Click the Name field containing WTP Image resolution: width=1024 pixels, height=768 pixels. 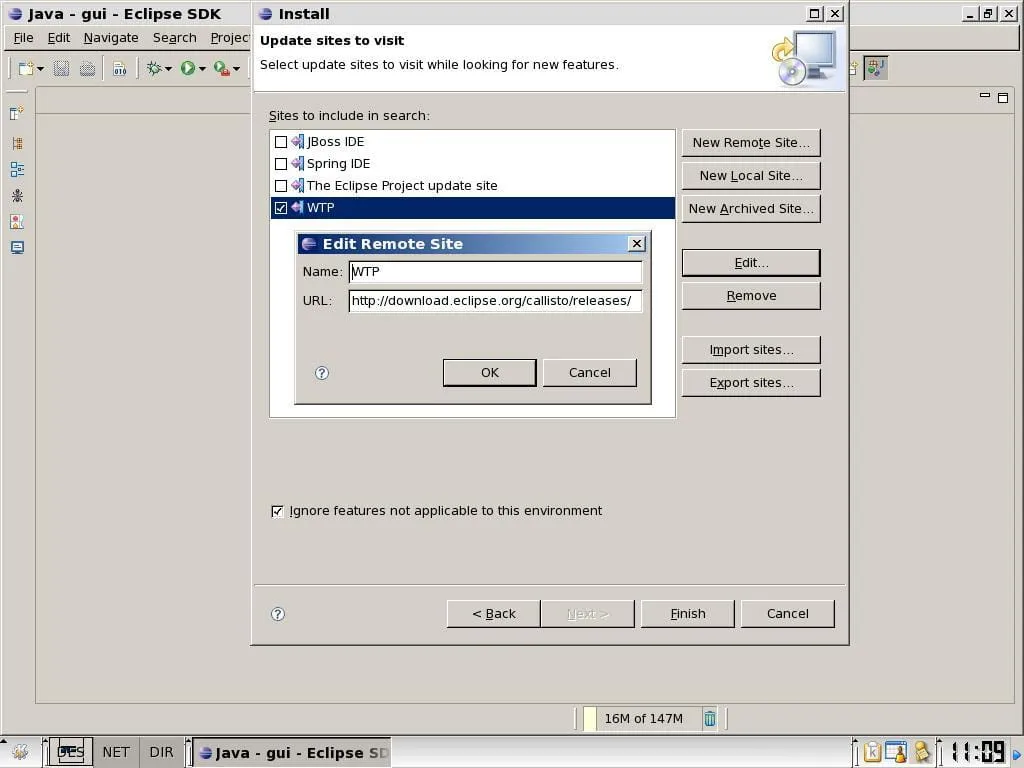(496, 272)
